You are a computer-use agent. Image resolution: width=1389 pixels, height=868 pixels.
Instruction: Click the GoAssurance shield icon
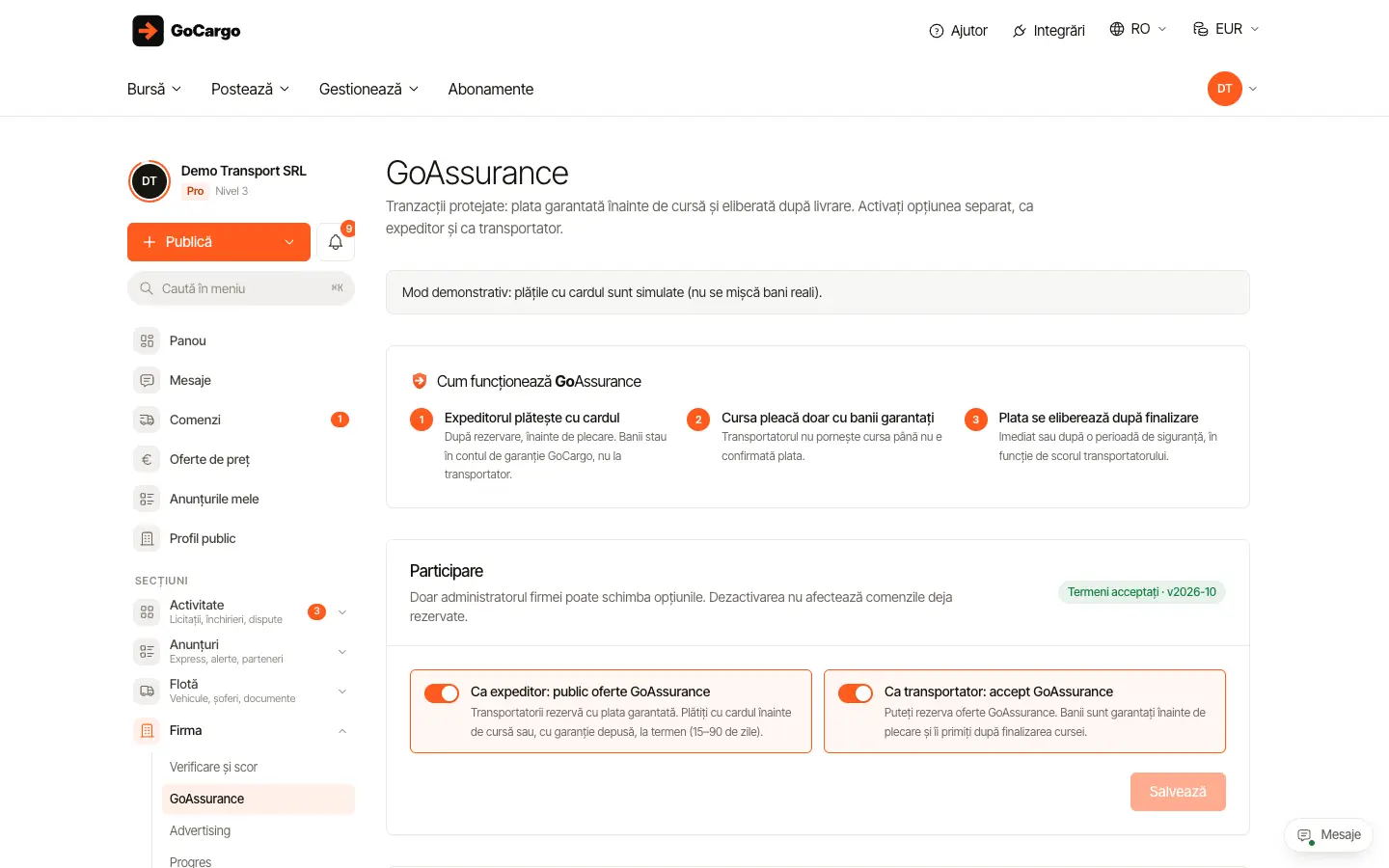(x=420, y=381)
